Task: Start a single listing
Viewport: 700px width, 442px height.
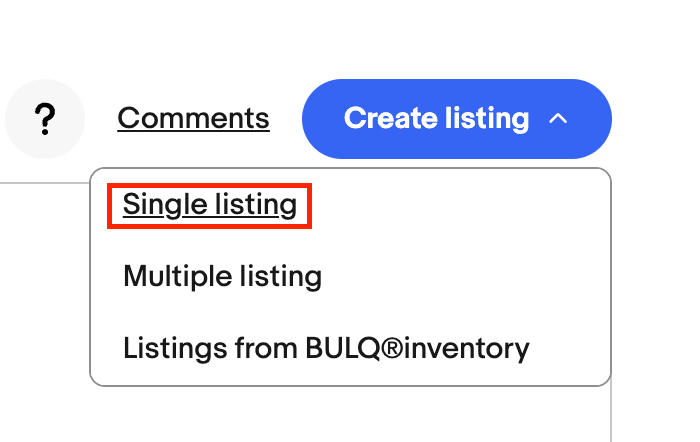Action: pyautogui.click(x=210, y=205)
